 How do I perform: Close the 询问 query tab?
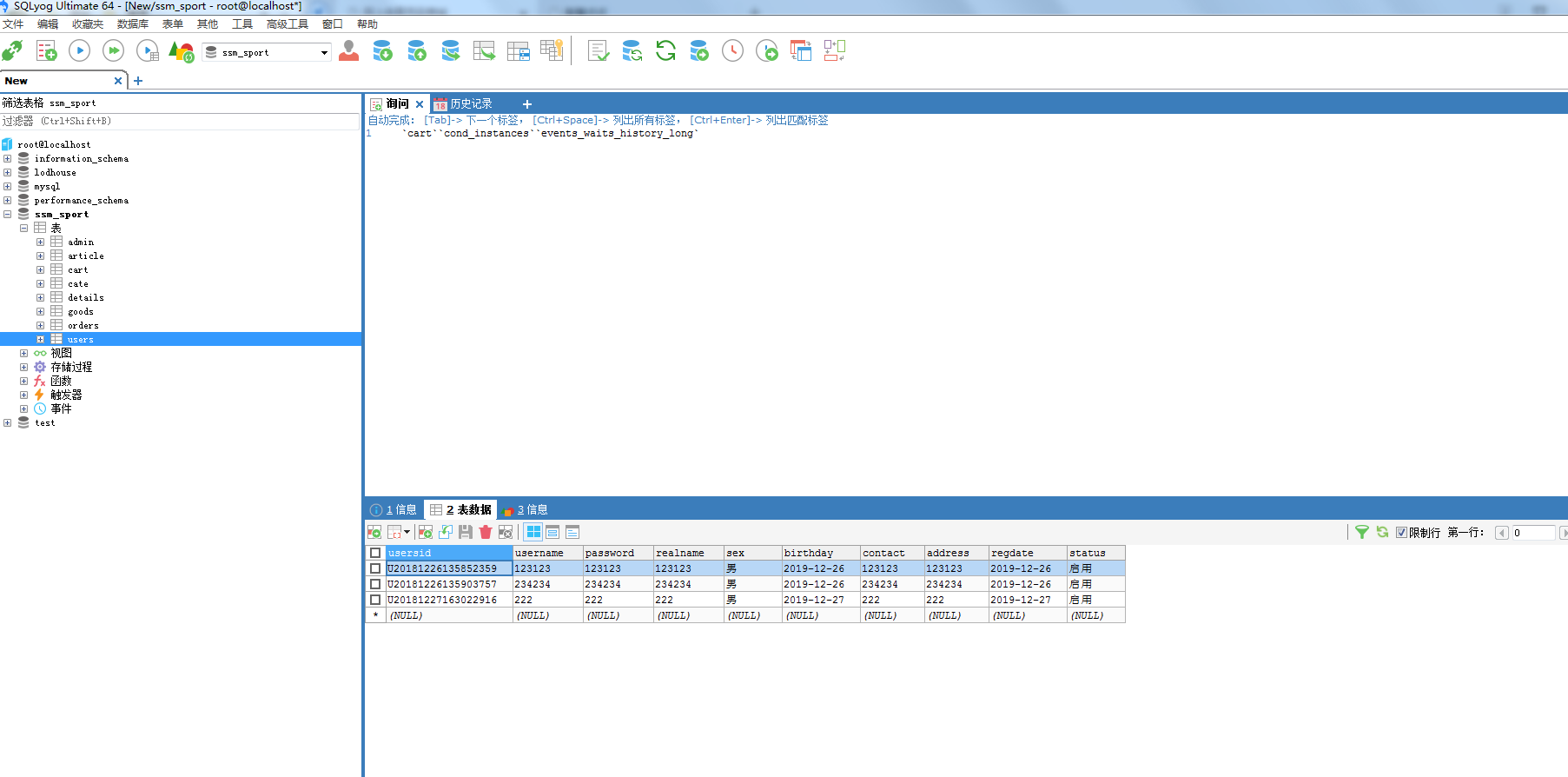pos(420,104)
